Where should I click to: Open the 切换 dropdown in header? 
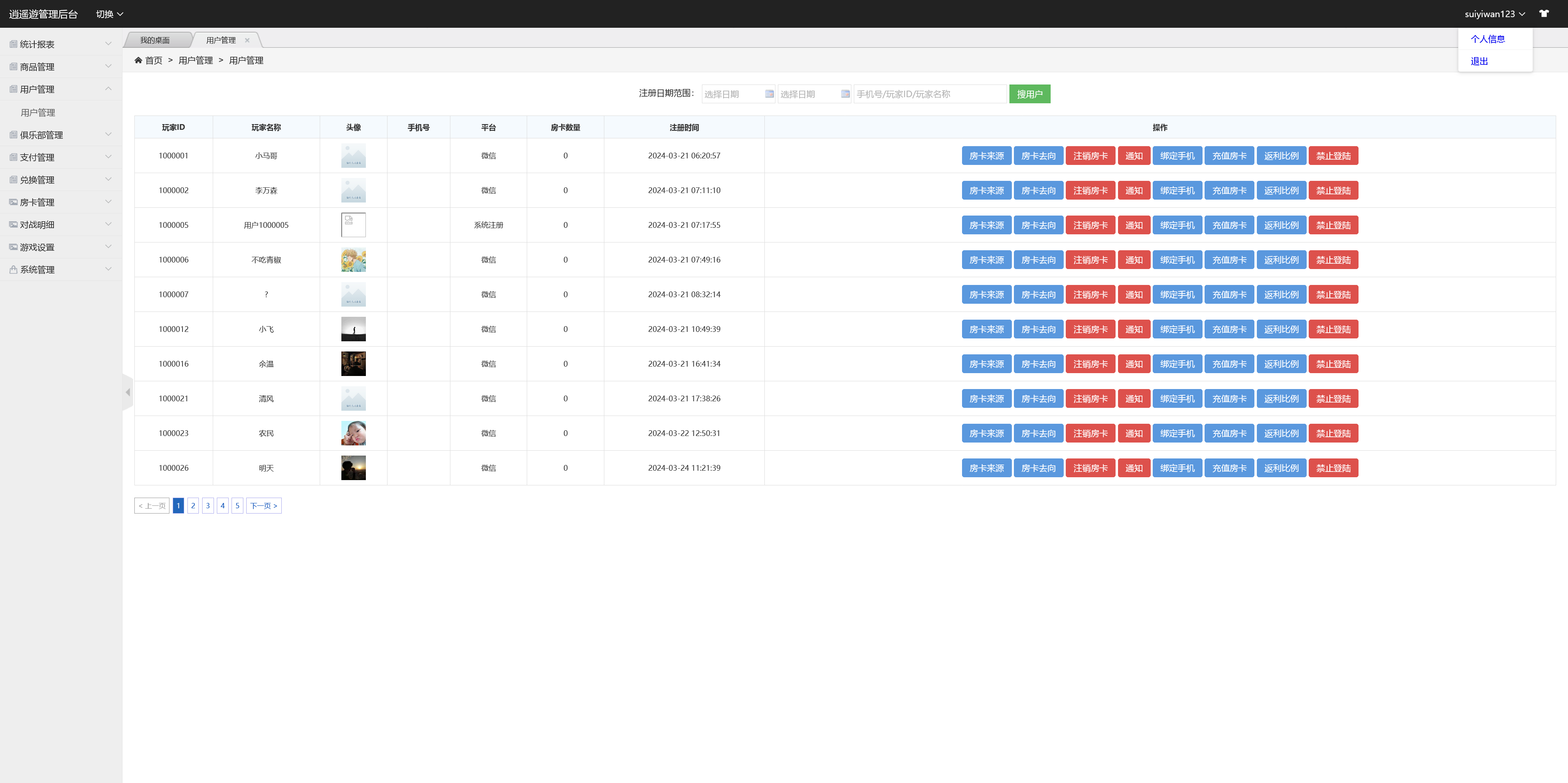(x=109, y=14)
